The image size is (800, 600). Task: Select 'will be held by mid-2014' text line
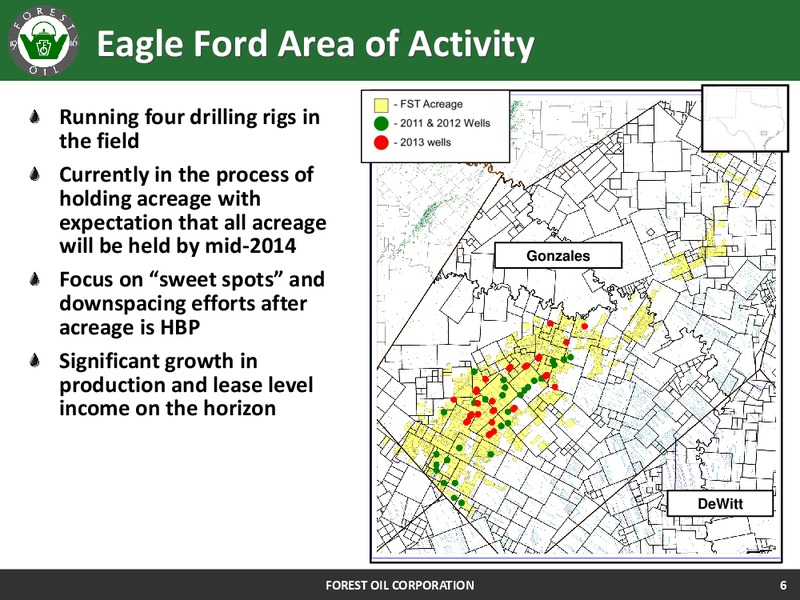178,246
